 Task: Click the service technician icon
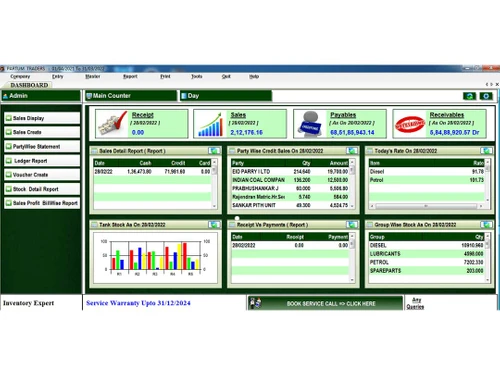[x=256, y=303]
